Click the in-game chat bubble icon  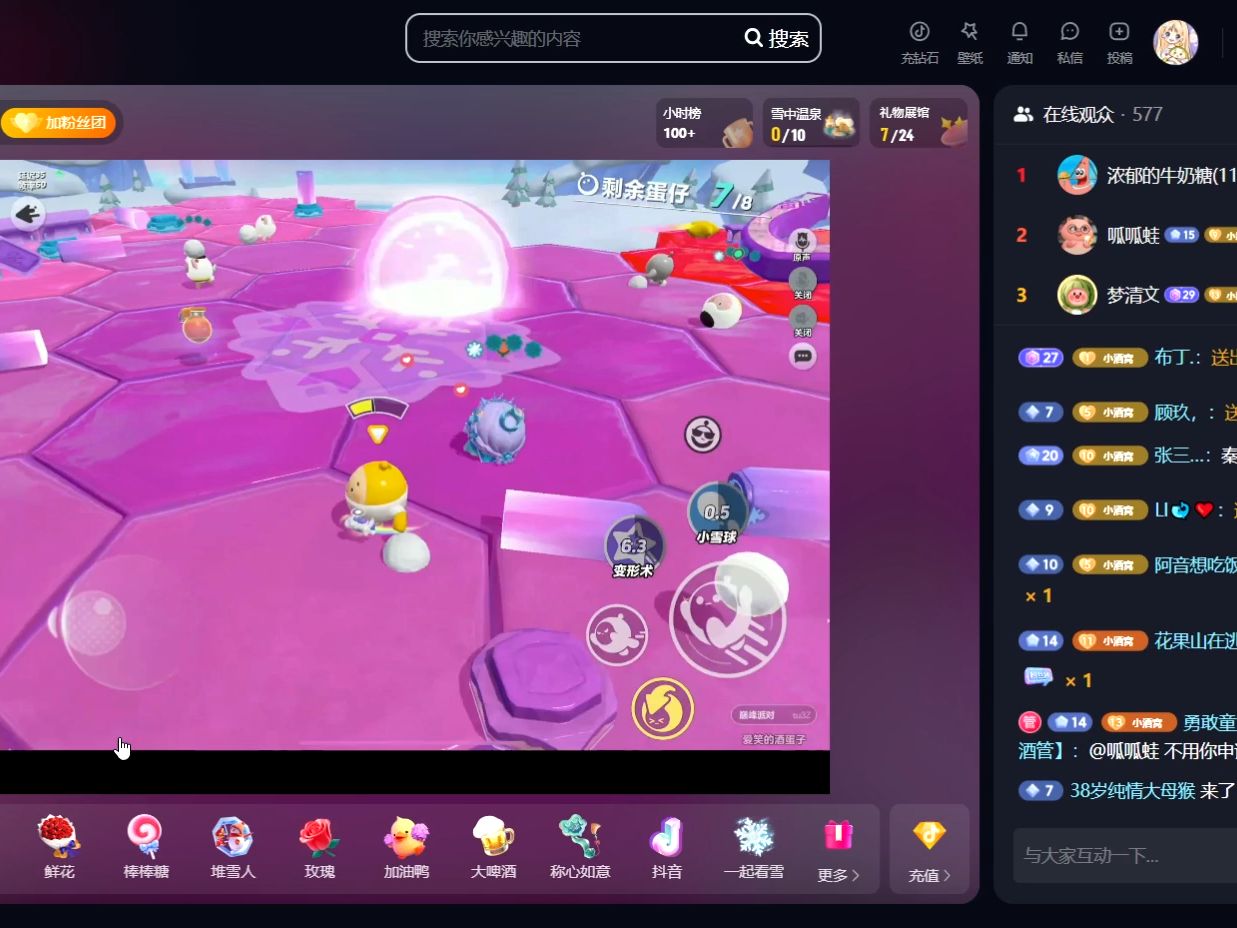point(802,356)
